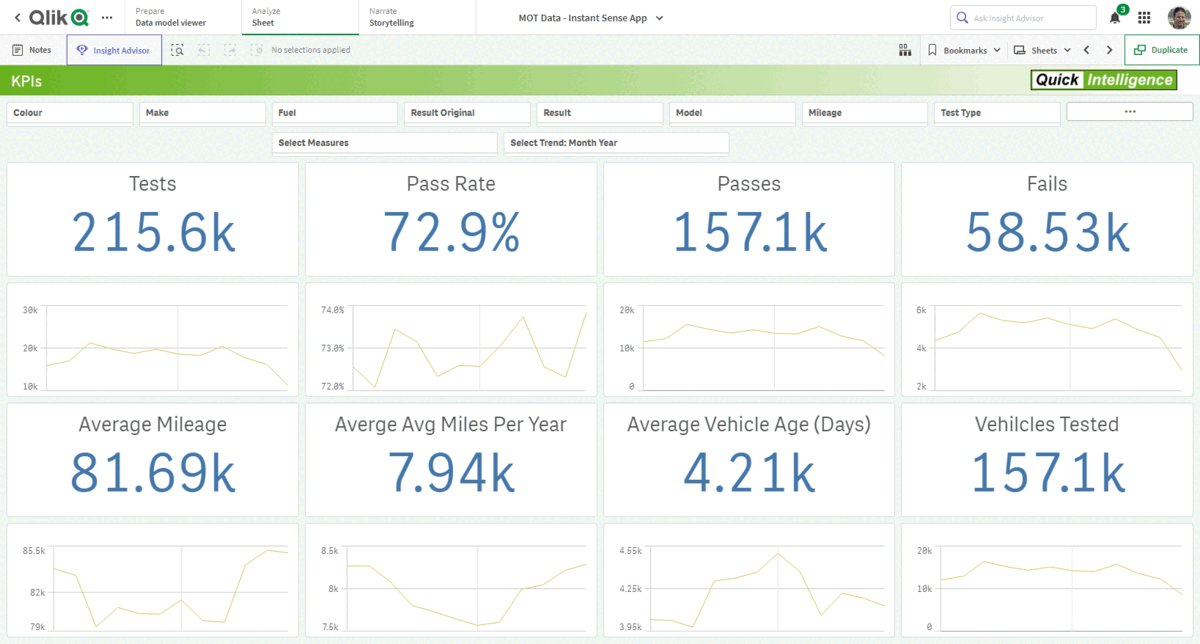Click the smart search selection tool icon
Viewport: 1200px width, 644px height.
tap(177, 50)
